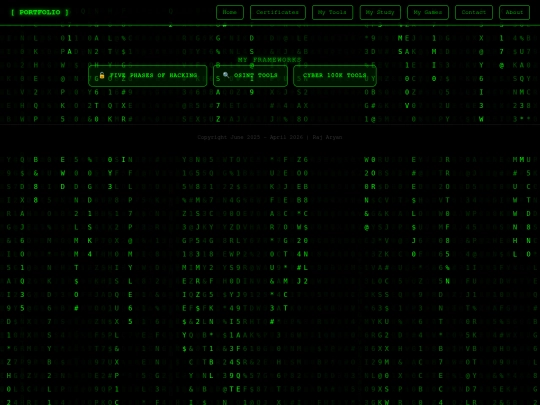Screen dimensions: 540x405
Task: Navigate to My Study section
Action: pyautogui.click(x=380, y=12)
